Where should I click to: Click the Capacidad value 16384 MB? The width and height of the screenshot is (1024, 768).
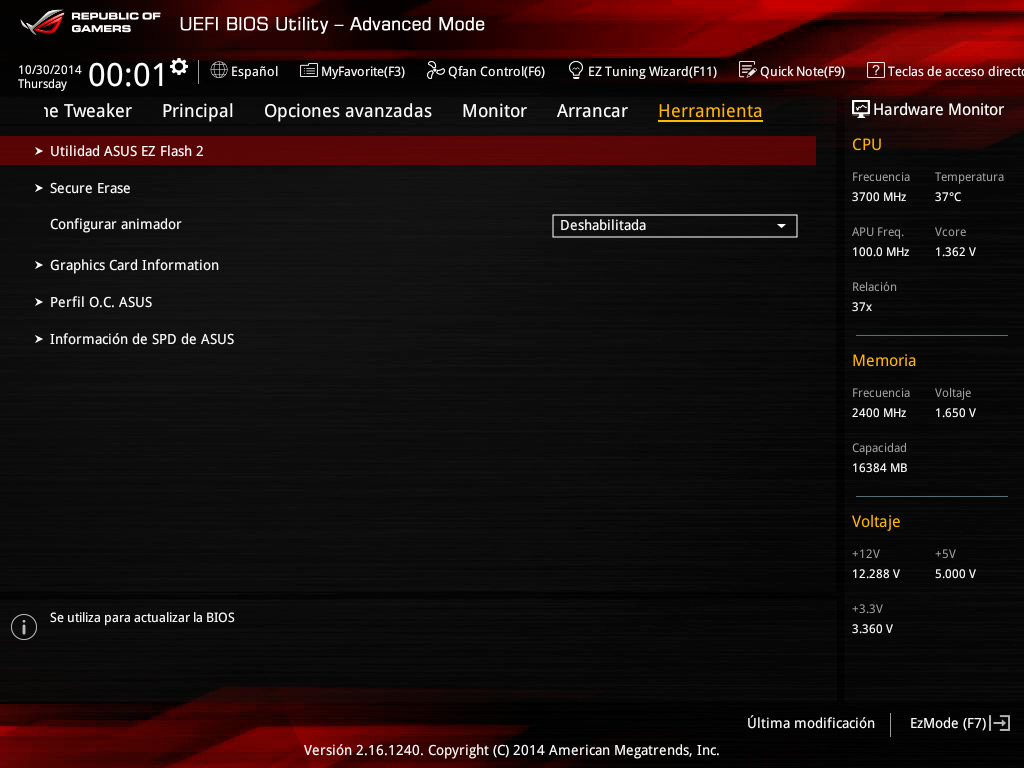click(x=880, y=468)
